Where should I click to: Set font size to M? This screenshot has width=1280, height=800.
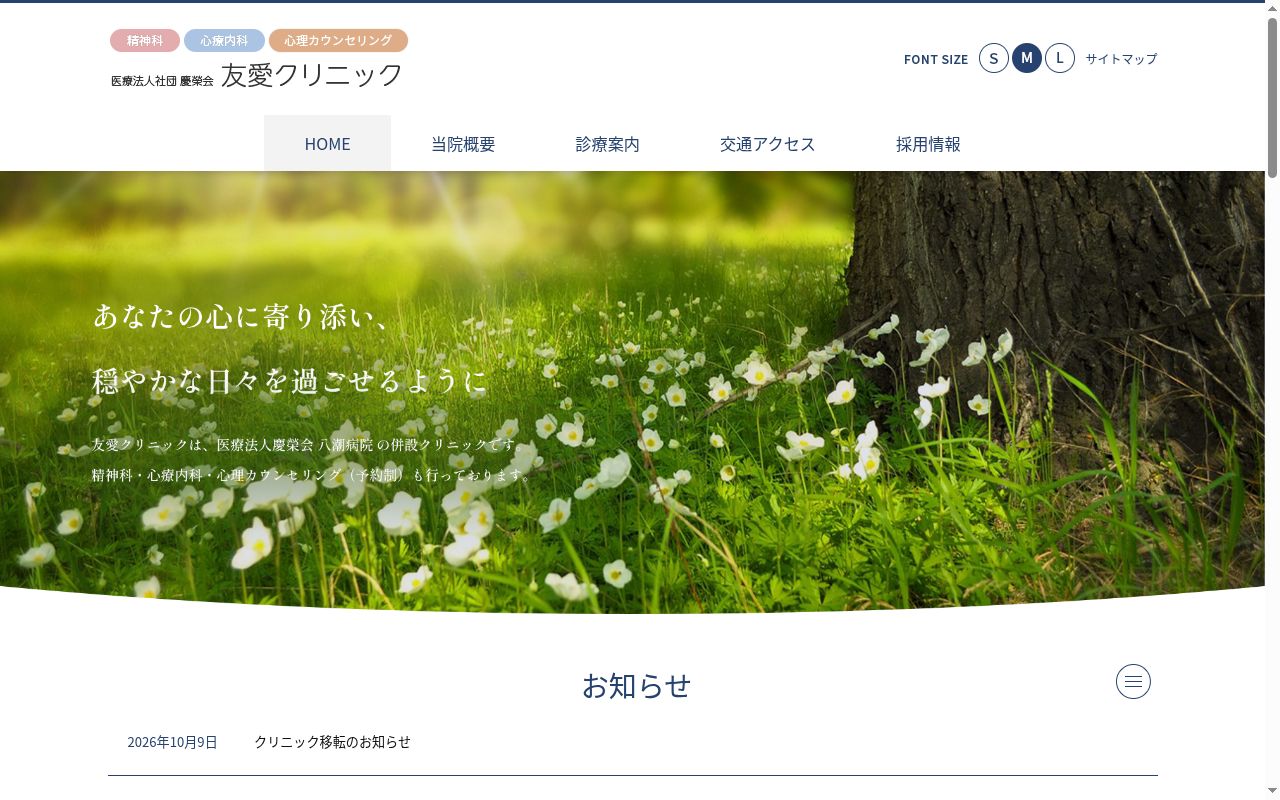[x=1027, y=58]
